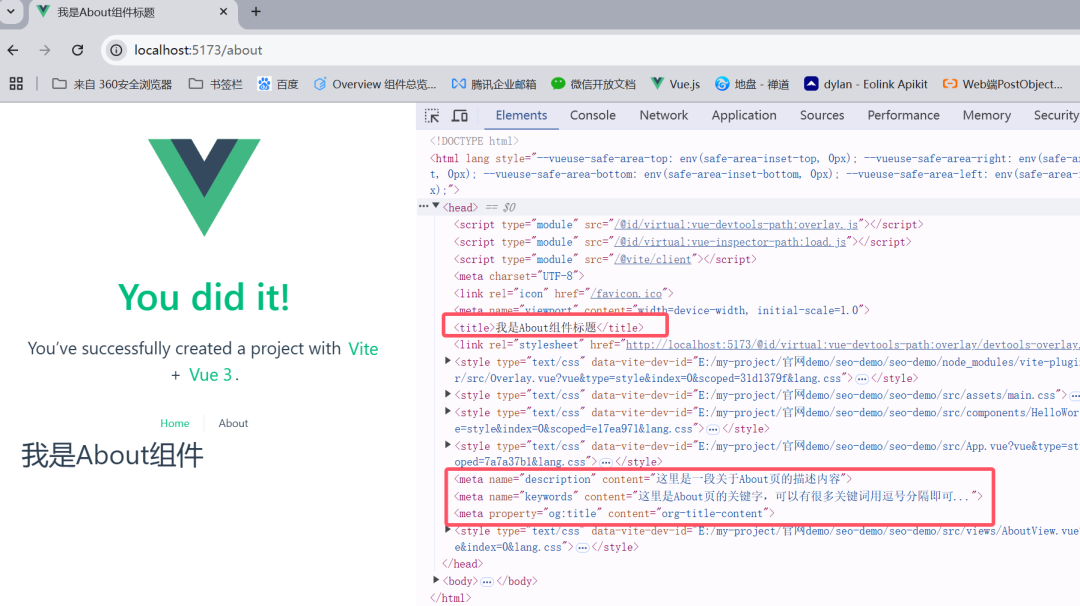Switch to the Performance tab

pos(903,116)
